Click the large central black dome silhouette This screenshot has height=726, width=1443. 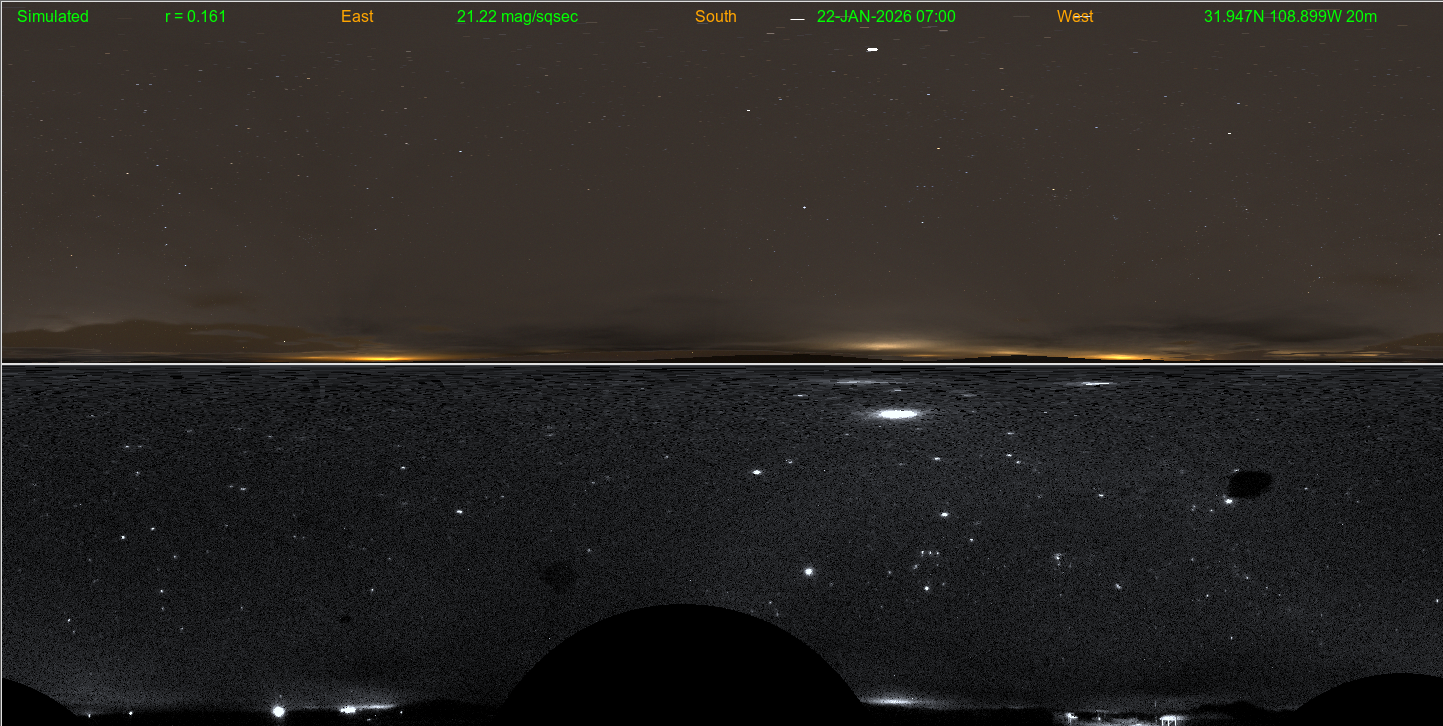(x=683, y=665)
